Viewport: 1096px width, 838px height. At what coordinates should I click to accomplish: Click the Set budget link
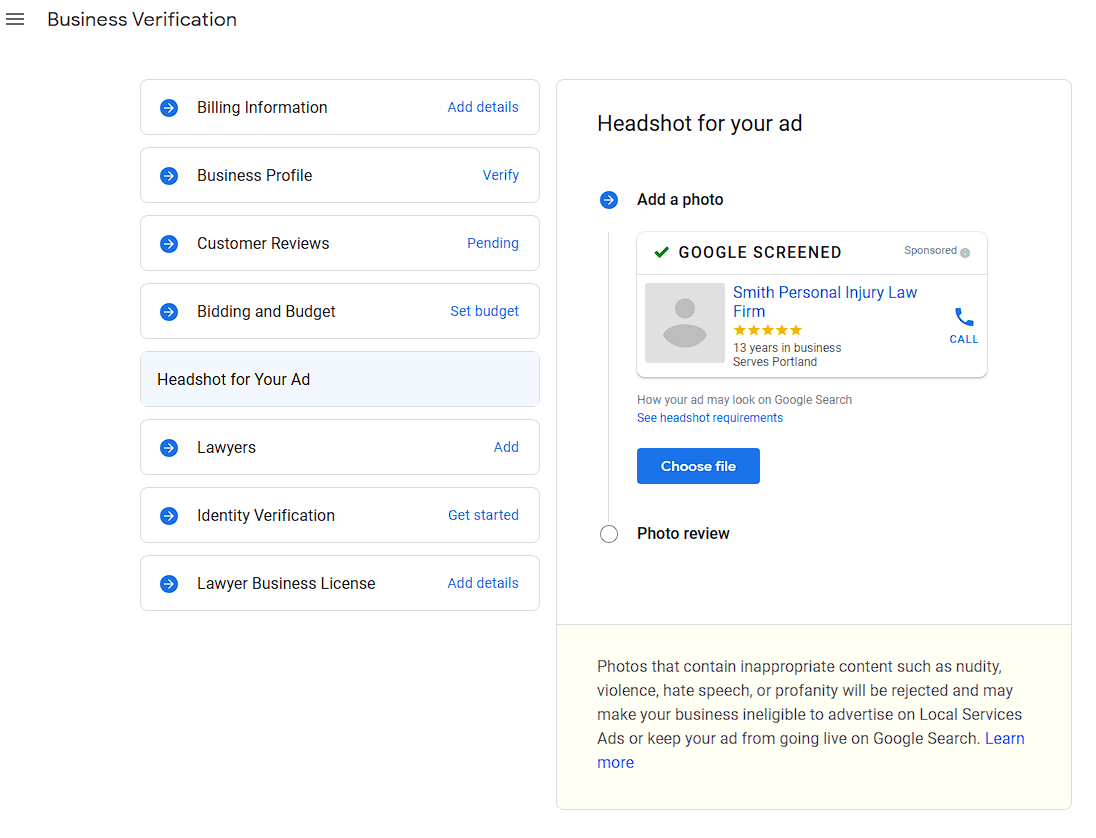point(484,312)
